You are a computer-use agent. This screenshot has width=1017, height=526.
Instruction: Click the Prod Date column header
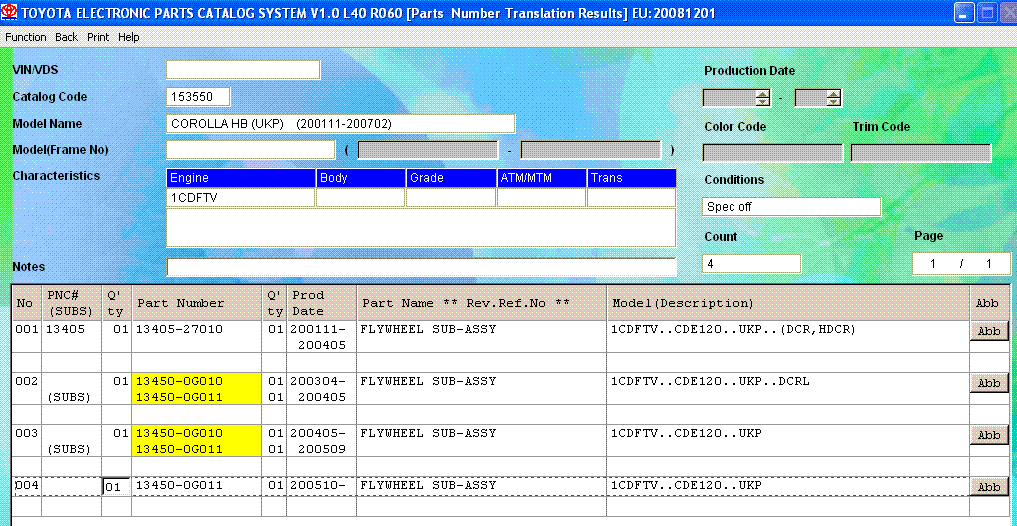coord(321,302)
